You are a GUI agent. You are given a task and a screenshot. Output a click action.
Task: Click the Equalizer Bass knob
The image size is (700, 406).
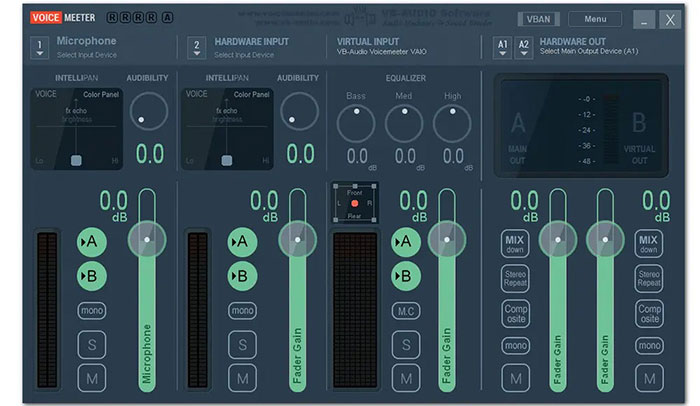click(x=356, y=123)
